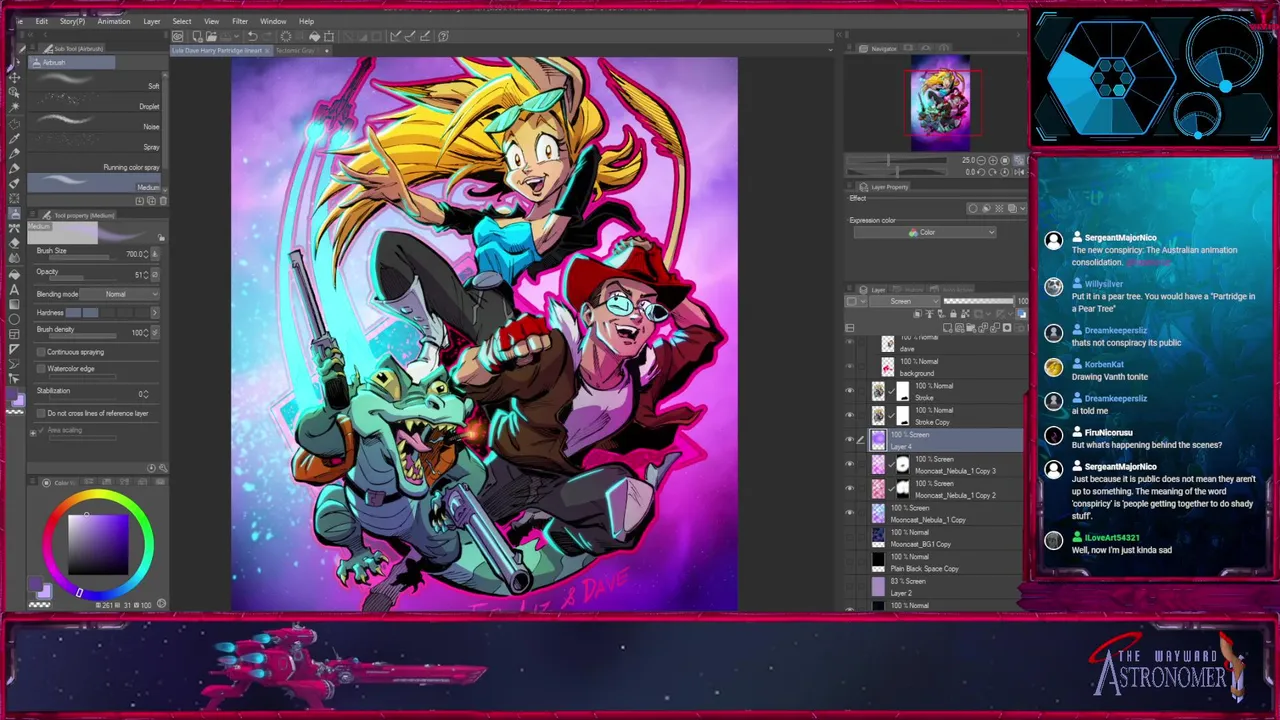Hide the Mooncast_Nebula_1 Copy 3 layer
Image resolution: width=1280 pixels, height=720 pixels.
850,464
